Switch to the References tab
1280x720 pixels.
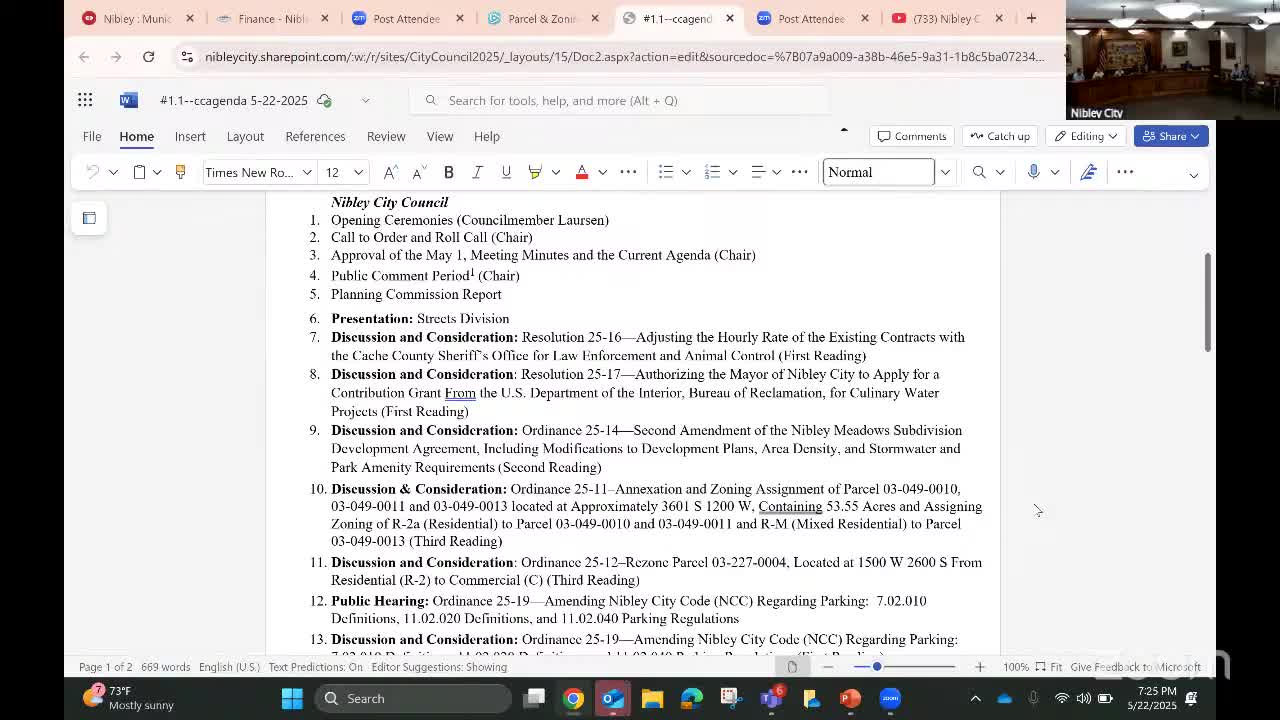[x=315, y=136]
